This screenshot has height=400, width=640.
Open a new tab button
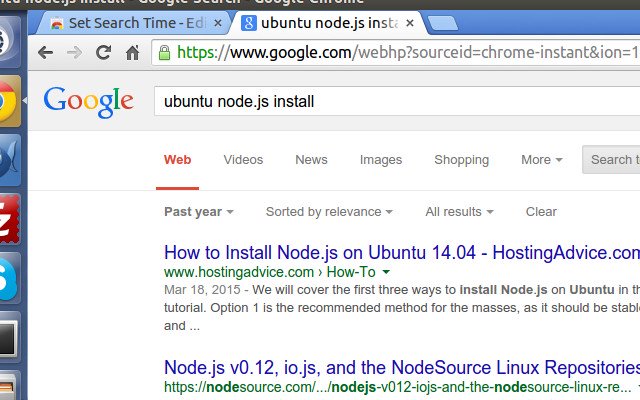(x=443, y=23)
